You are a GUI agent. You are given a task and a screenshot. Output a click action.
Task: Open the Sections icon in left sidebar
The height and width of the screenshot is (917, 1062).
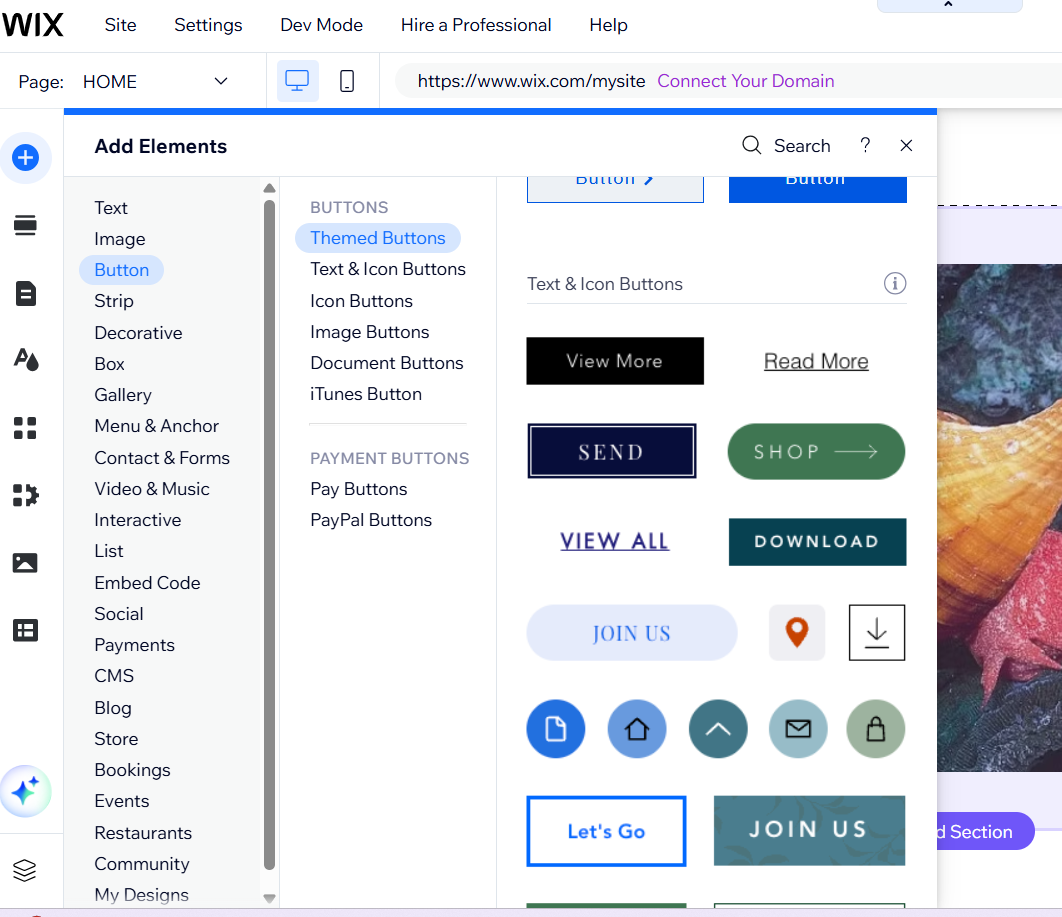coord(26,225)
